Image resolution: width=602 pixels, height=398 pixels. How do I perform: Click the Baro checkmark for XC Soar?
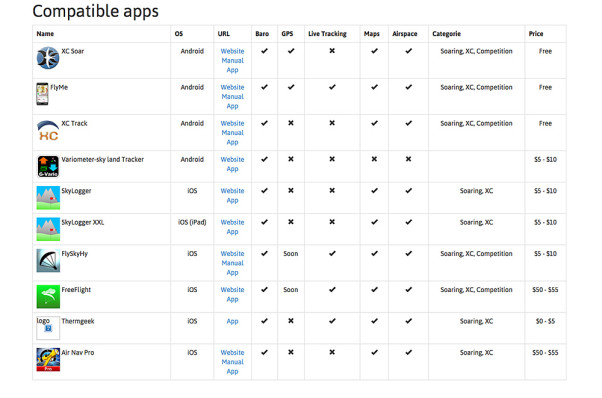(x=264, y=51)
